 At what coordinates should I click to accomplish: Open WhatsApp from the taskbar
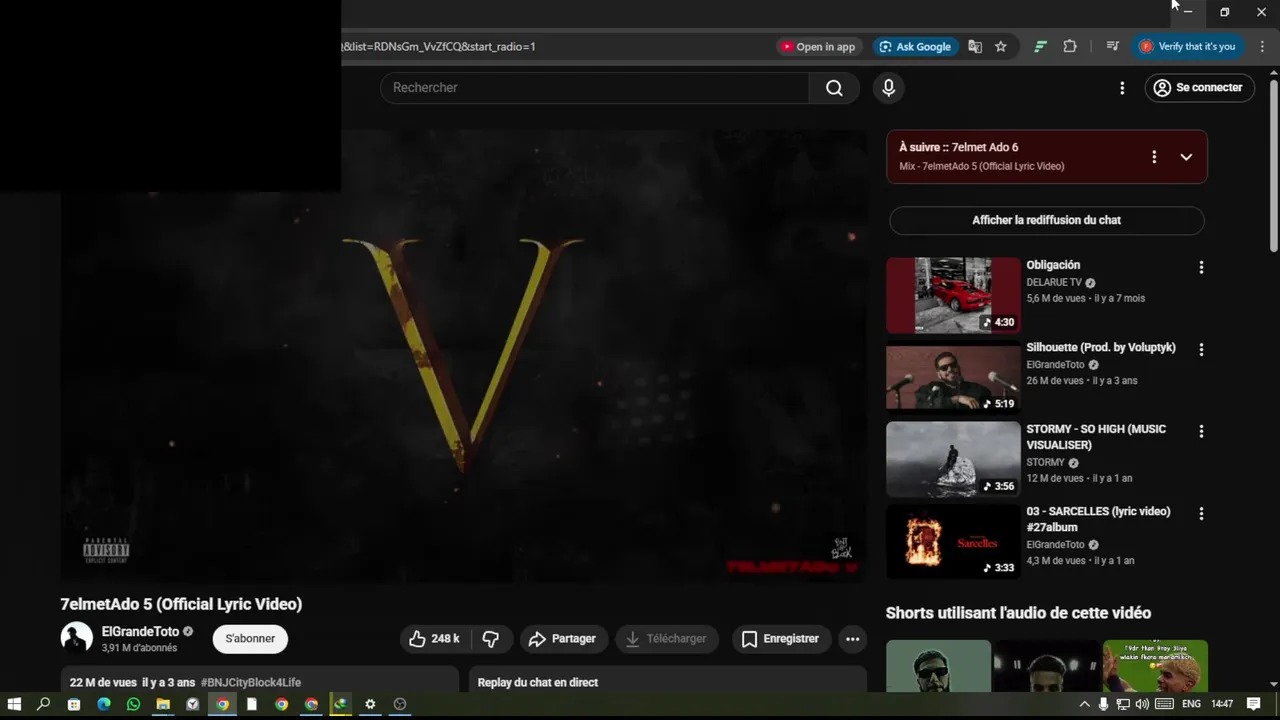coord(133,704)
